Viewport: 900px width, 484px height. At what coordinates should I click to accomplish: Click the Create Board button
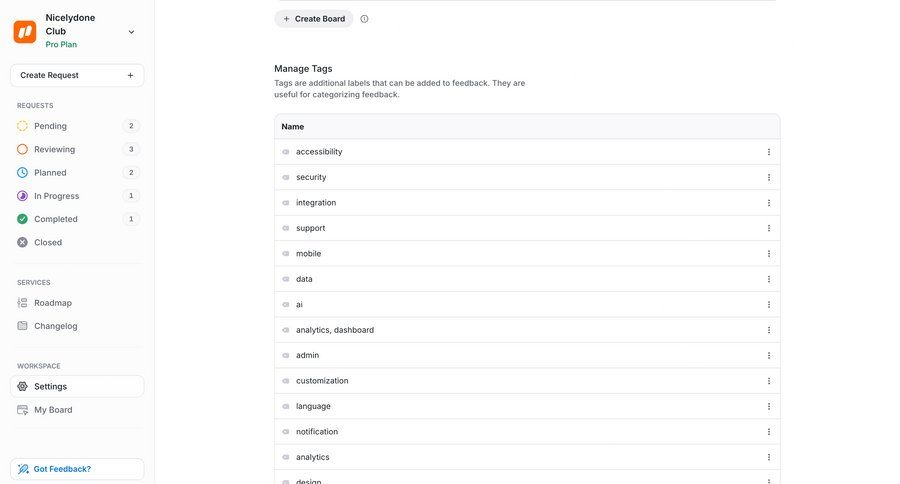tap(313, 19)
